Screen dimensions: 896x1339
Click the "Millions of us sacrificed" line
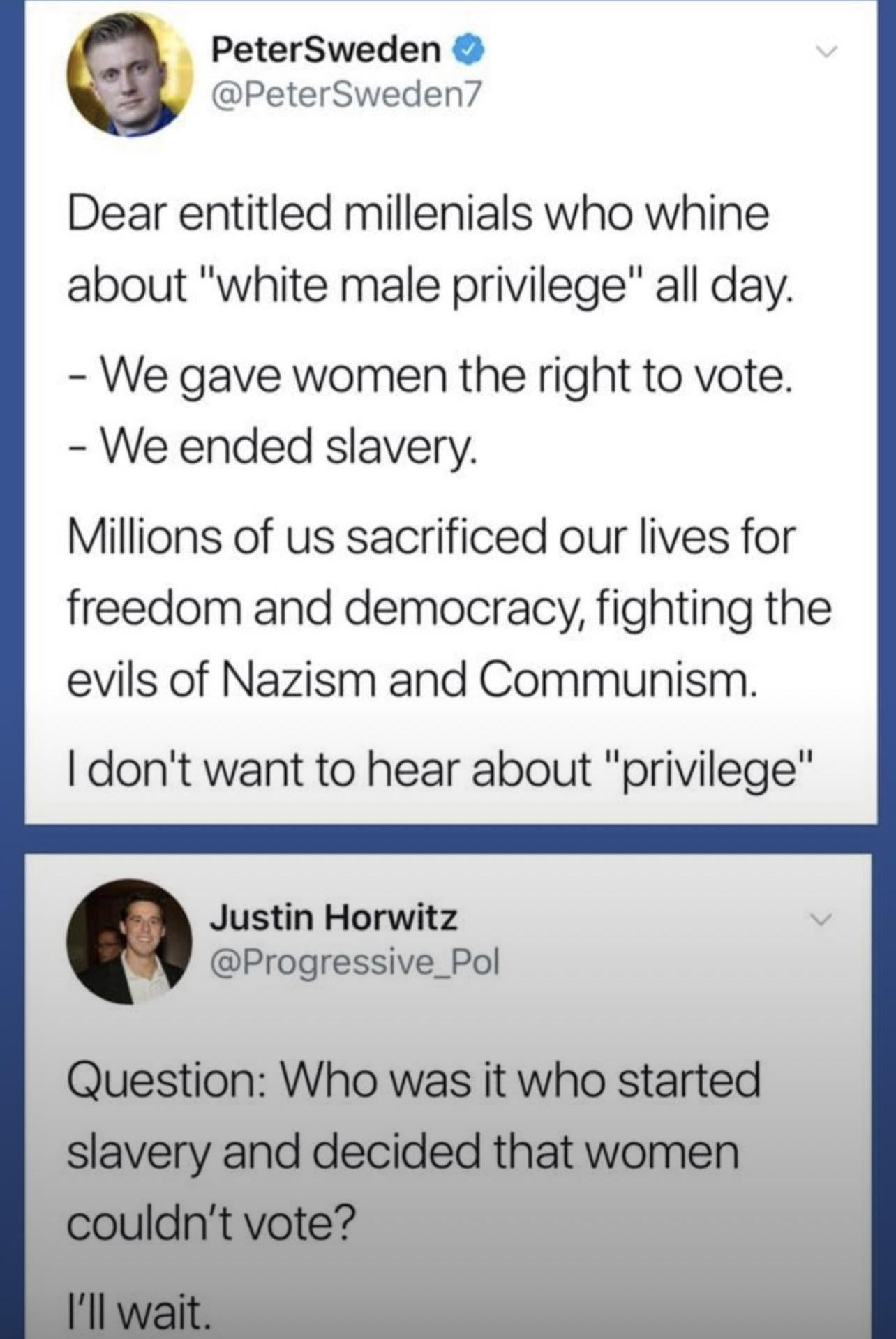431,538
